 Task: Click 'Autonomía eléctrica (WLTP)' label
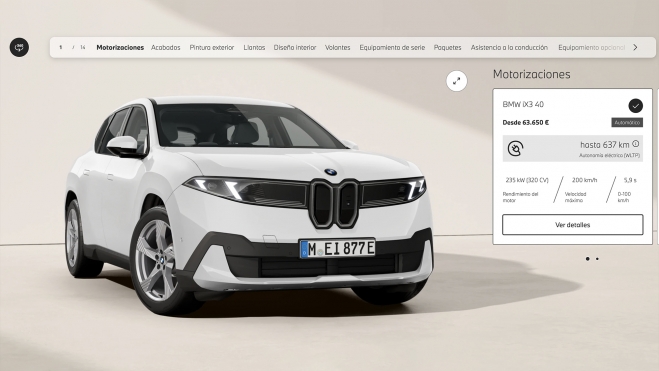coord(609,155)
